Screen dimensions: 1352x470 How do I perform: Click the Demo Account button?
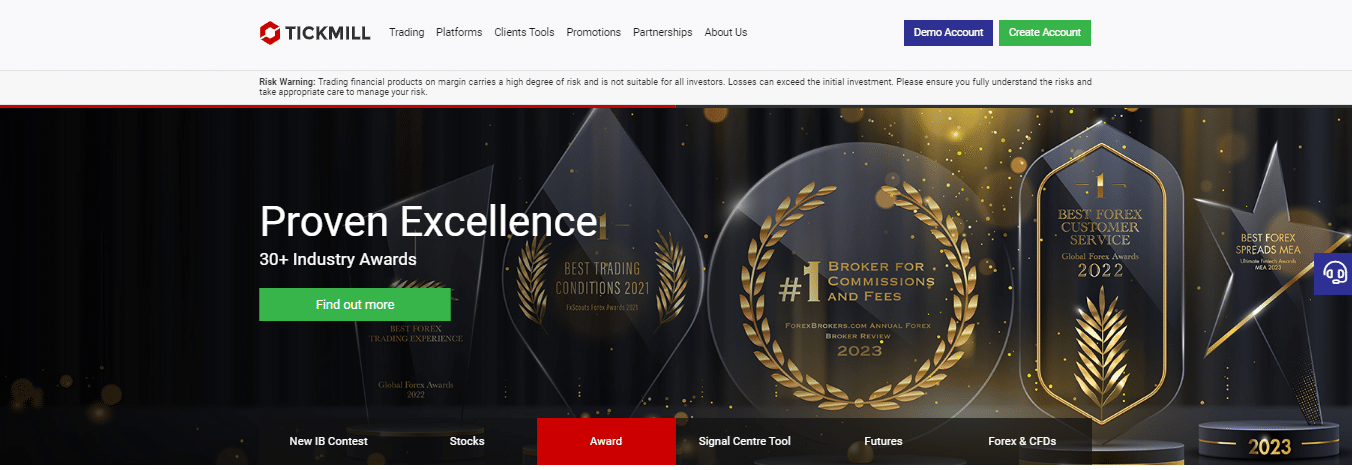click(948, 32)
